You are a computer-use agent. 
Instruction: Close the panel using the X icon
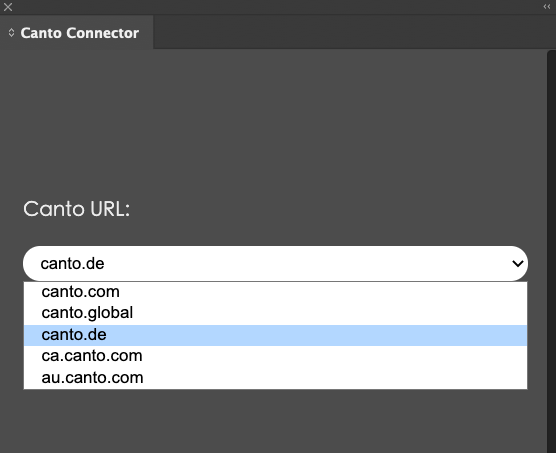(x=8, y=7)
